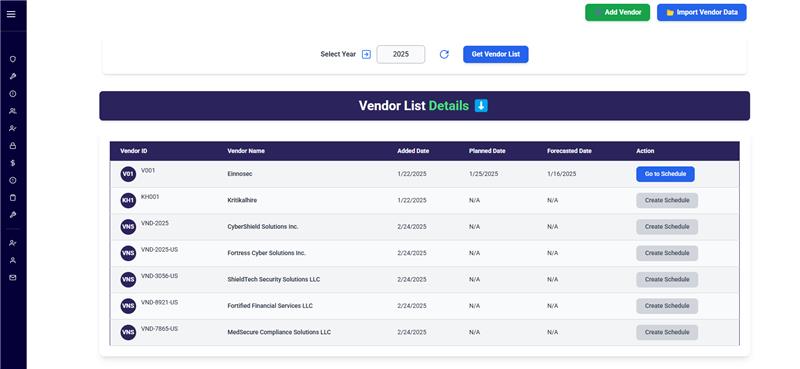The width and height of the screenshot is (800, 369).
Task: Click the Added Date column header
Action: coord(413,151)
